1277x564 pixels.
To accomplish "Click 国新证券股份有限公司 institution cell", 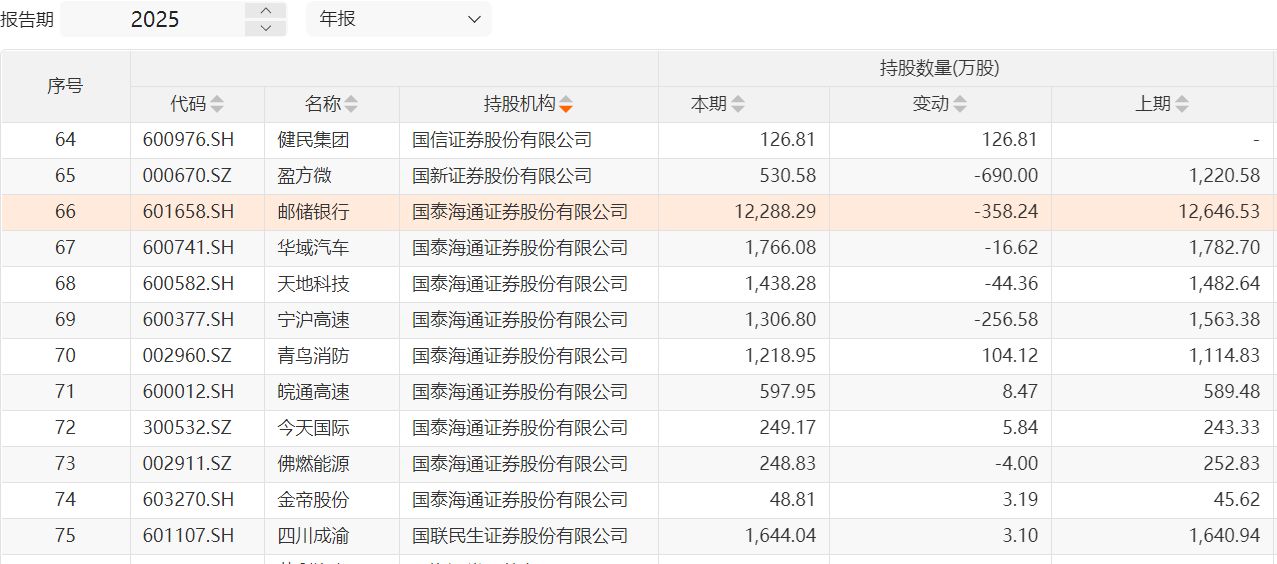I will (502, 176).
